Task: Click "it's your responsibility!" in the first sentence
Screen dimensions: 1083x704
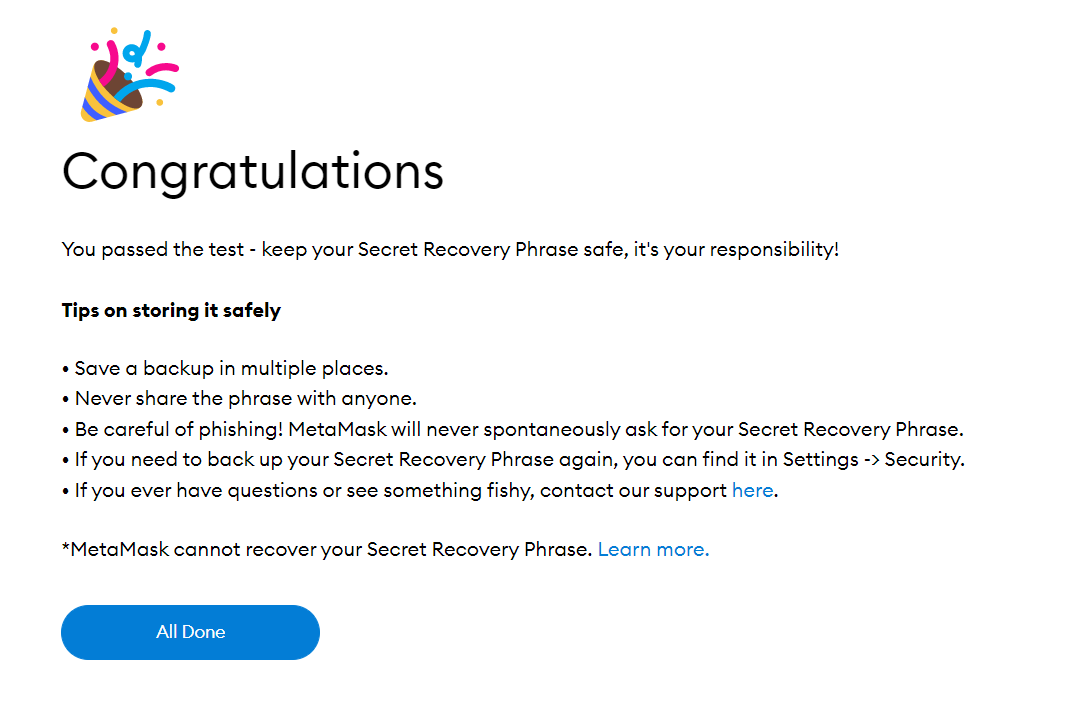Action: pyautogui.click(x=736, y=249)
